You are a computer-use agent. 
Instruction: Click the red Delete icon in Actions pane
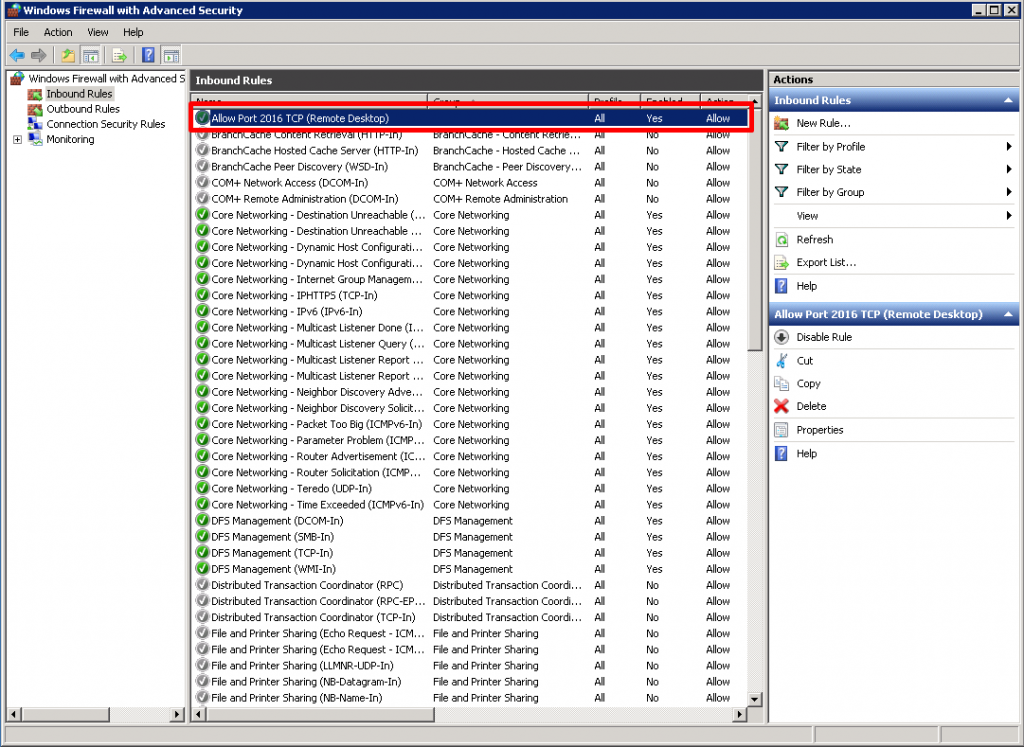tap(781, 406)
